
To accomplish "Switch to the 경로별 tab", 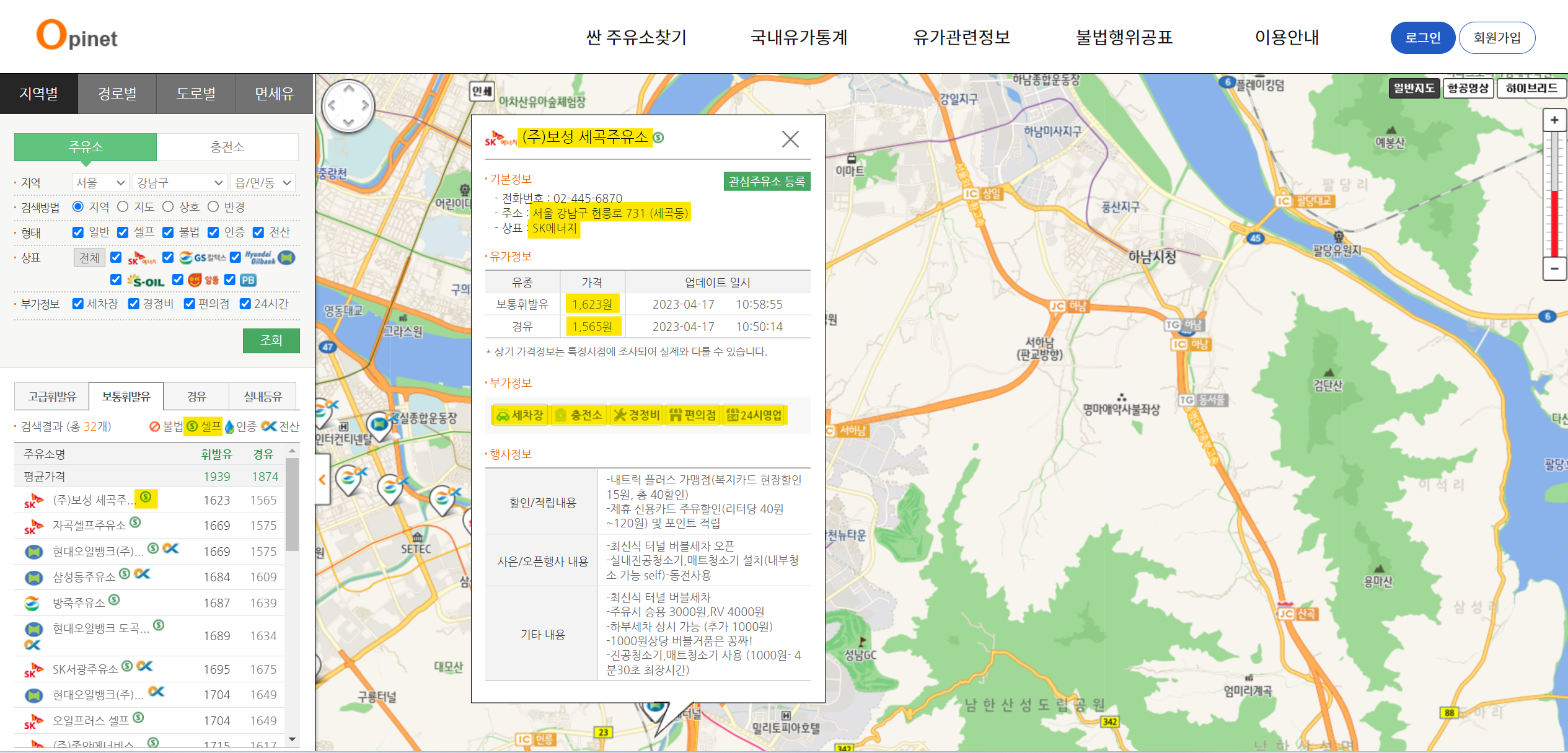I will [117, 94].
